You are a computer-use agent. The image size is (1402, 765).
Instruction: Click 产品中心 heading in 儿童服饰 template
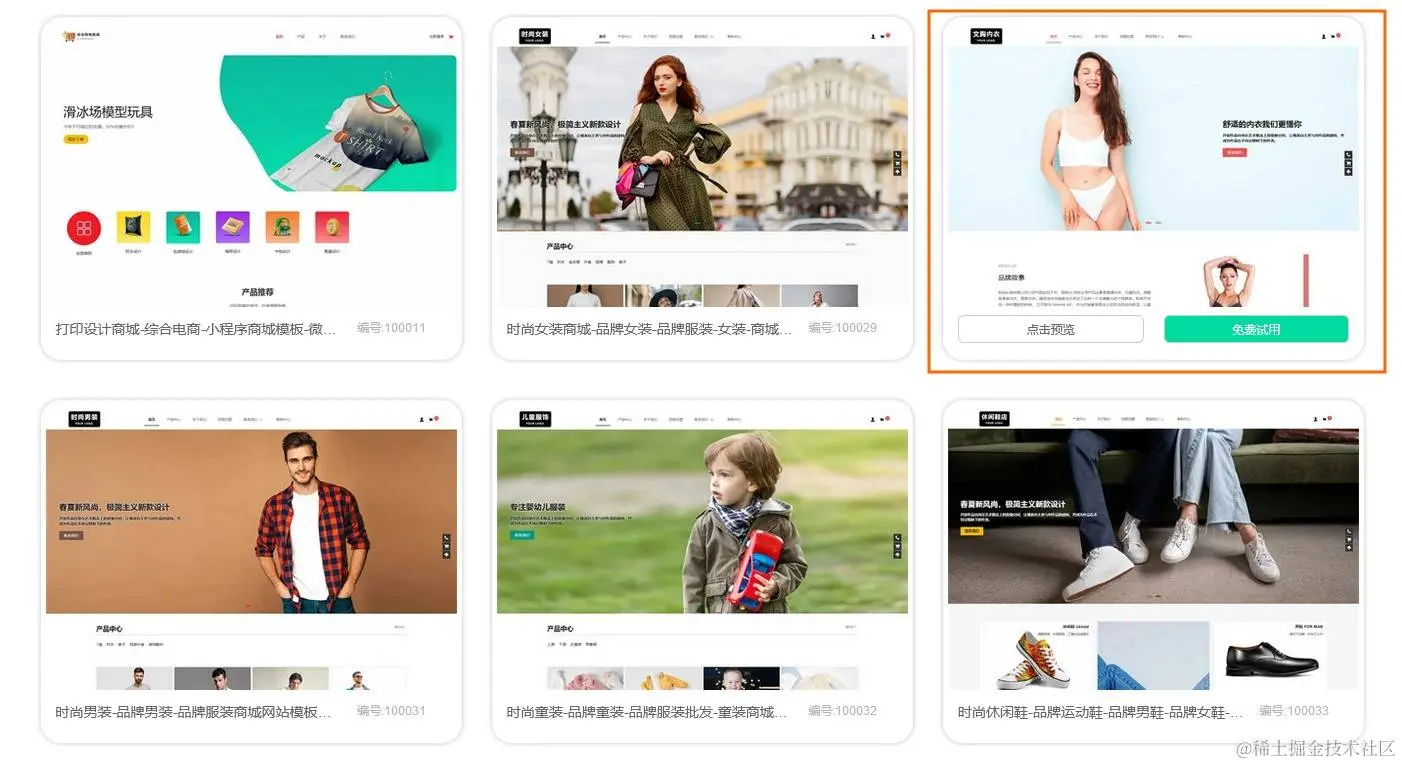click(560, 629)
